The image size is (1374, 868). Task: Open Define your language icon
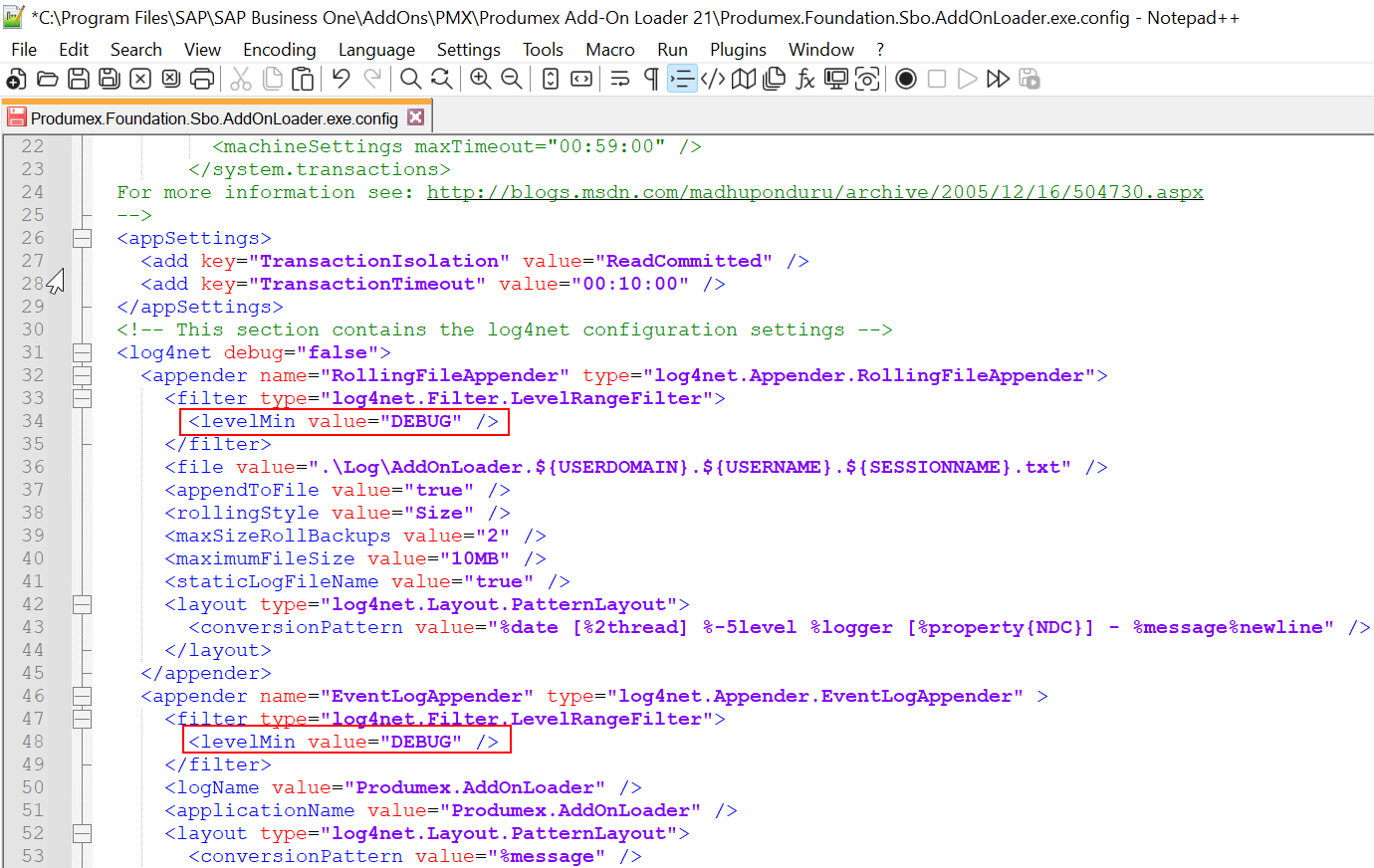[x=713, y=79]
